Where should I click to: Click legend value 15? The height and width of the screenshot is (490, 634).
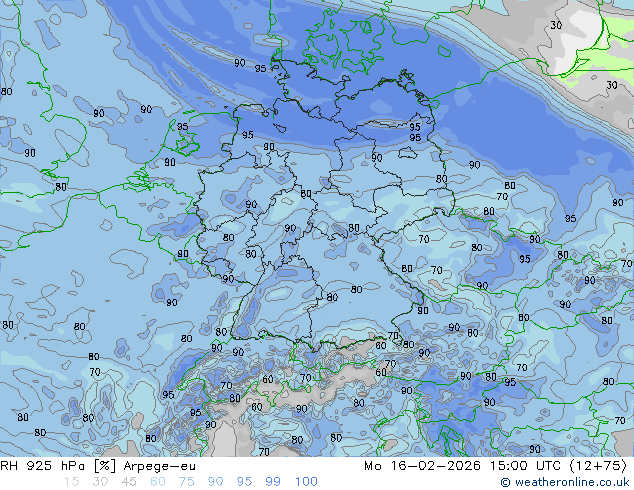pos(71,482)
